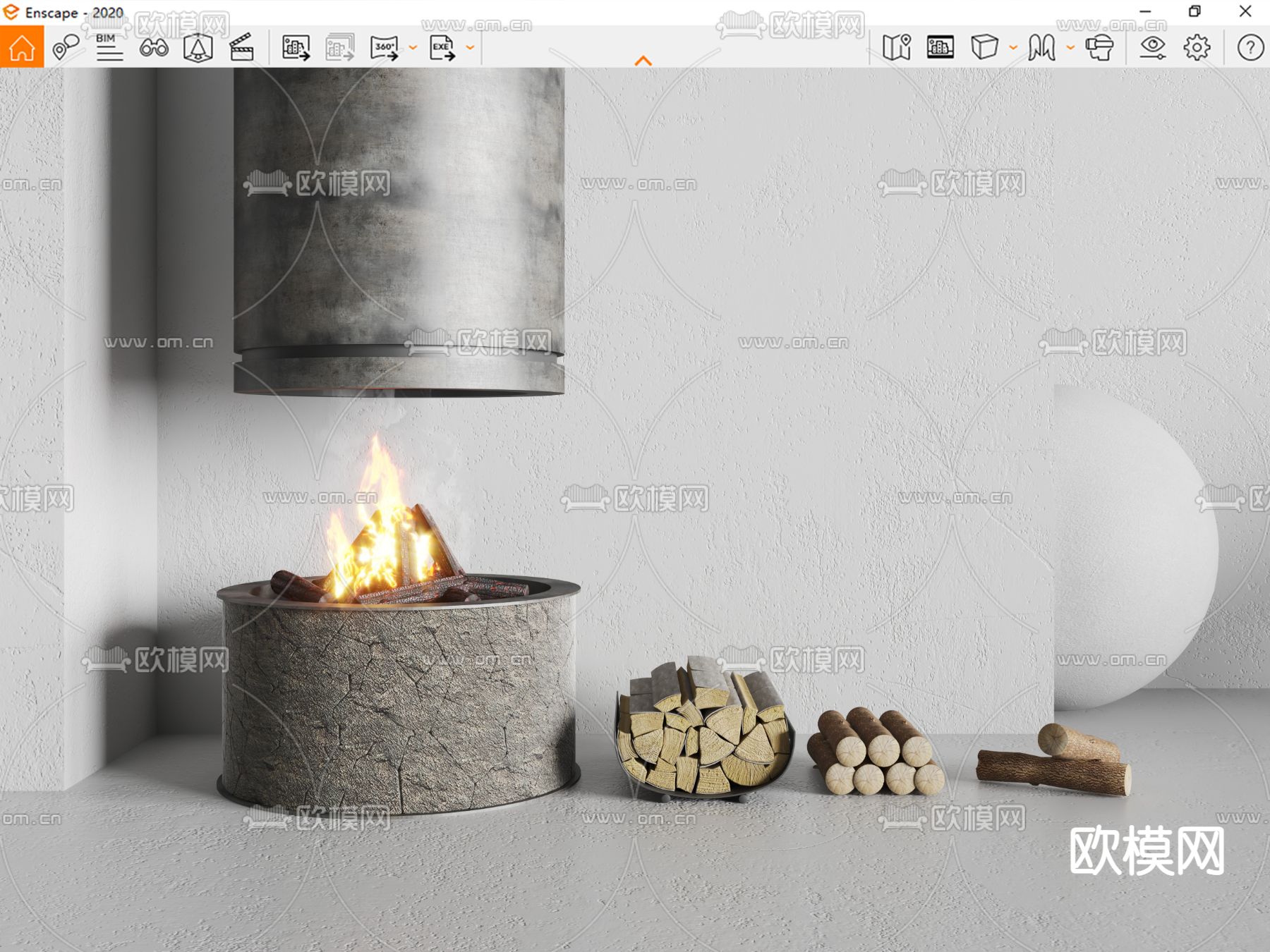Restore down the Enscape window
The width and height of the screenshot is (1270, 952).
tap(1195, 11)
